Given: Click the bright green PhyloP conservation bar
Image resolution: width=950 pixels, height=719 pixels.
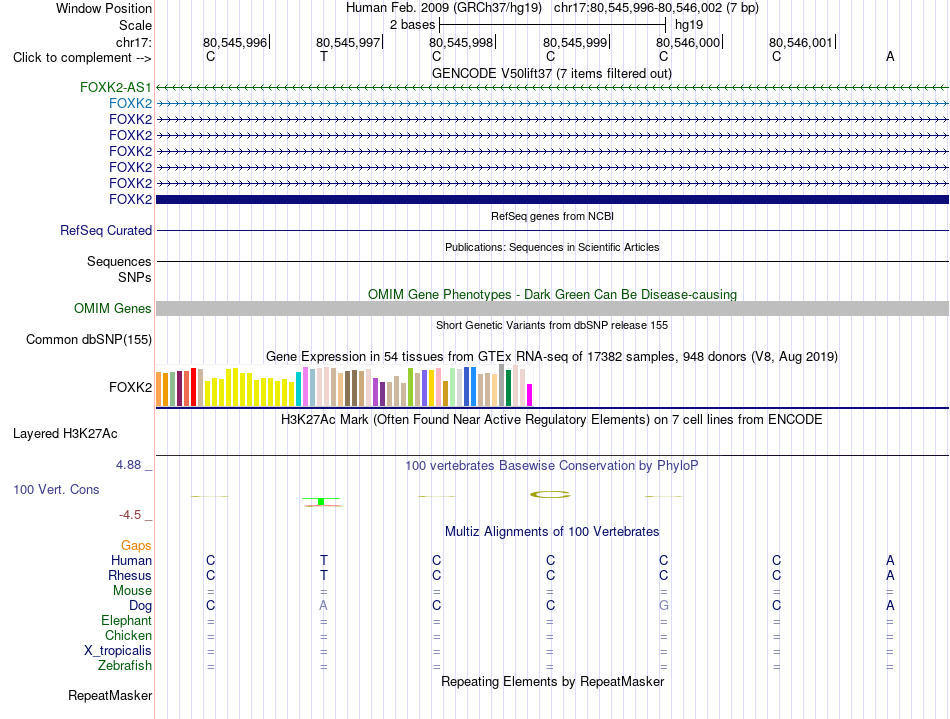Looking at the screenshot, I should tap(321, 502).
